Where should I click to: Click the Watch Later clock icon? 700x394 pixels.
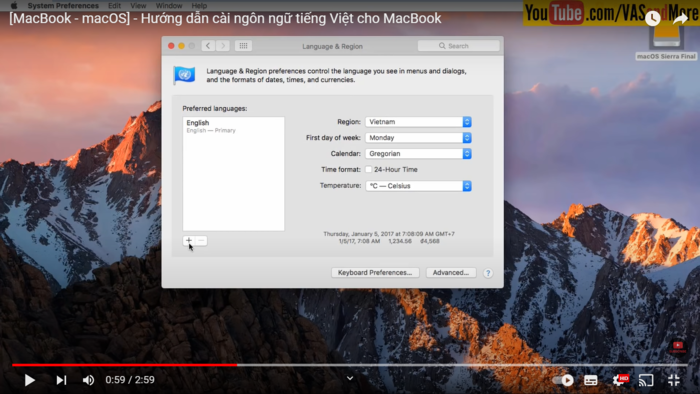tap(653, 18)
